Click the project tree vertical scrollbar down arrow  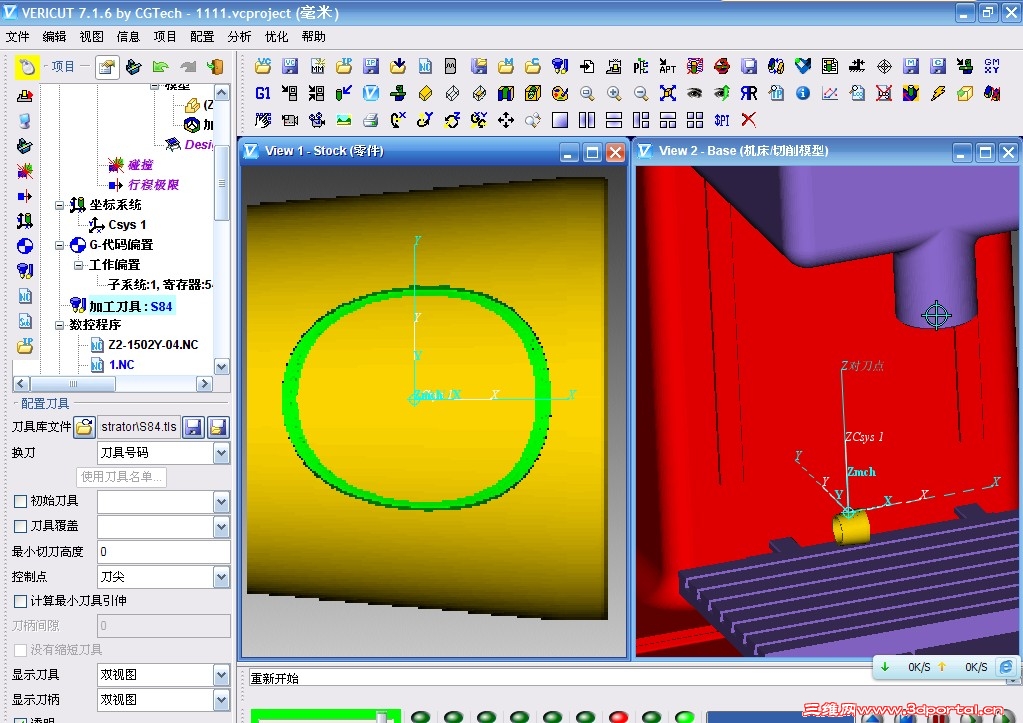click(x=222, y=367)
